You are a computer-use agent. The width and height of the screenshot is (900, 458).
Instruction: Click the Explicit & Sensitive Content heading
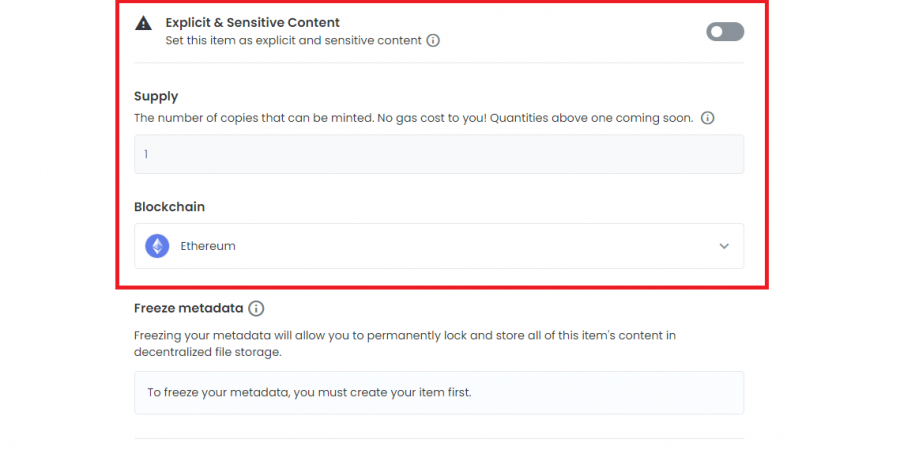[x=253, y=22]
